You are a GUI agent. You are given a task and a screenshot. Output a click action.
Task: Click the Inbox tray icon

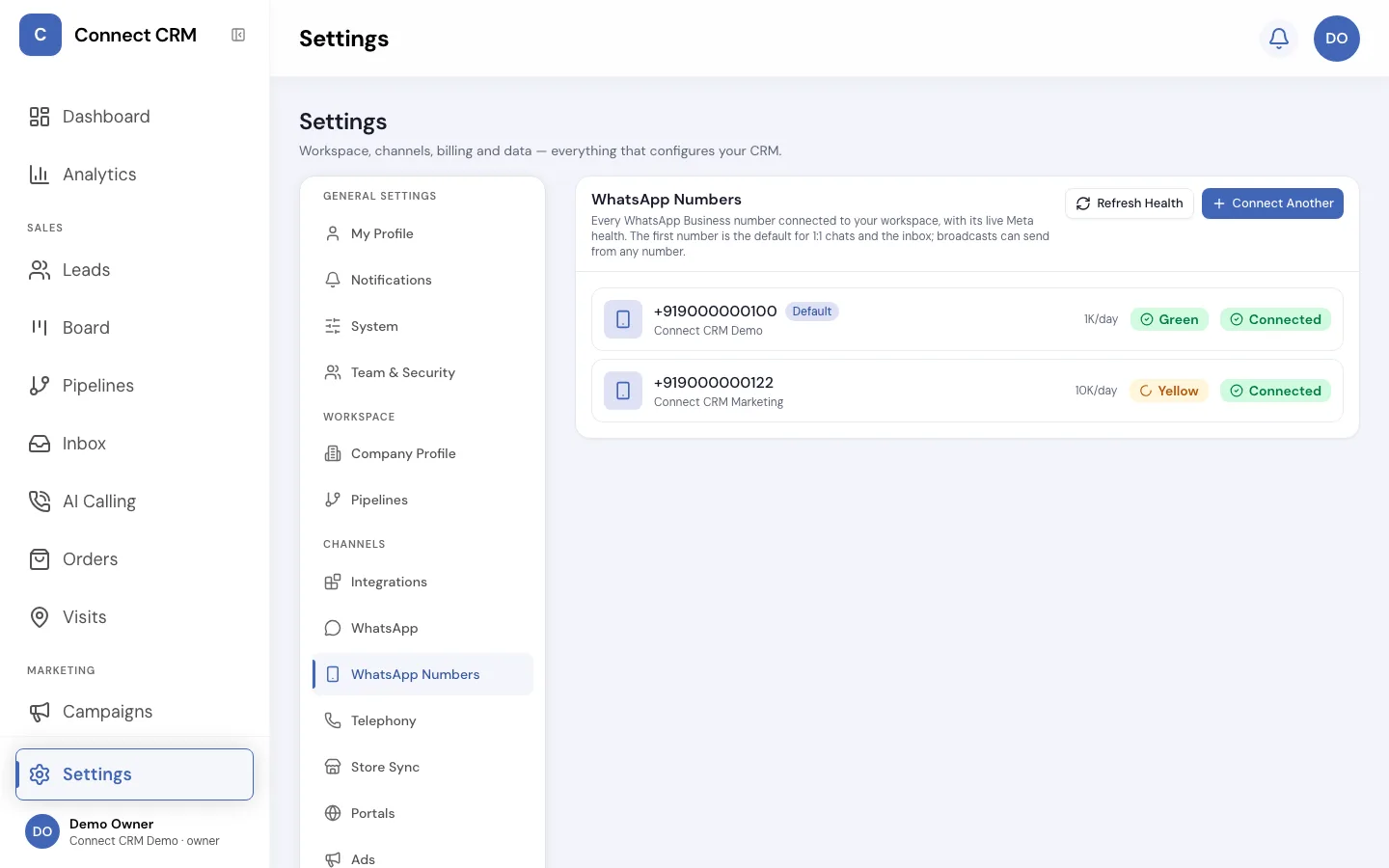pos(40,444)
